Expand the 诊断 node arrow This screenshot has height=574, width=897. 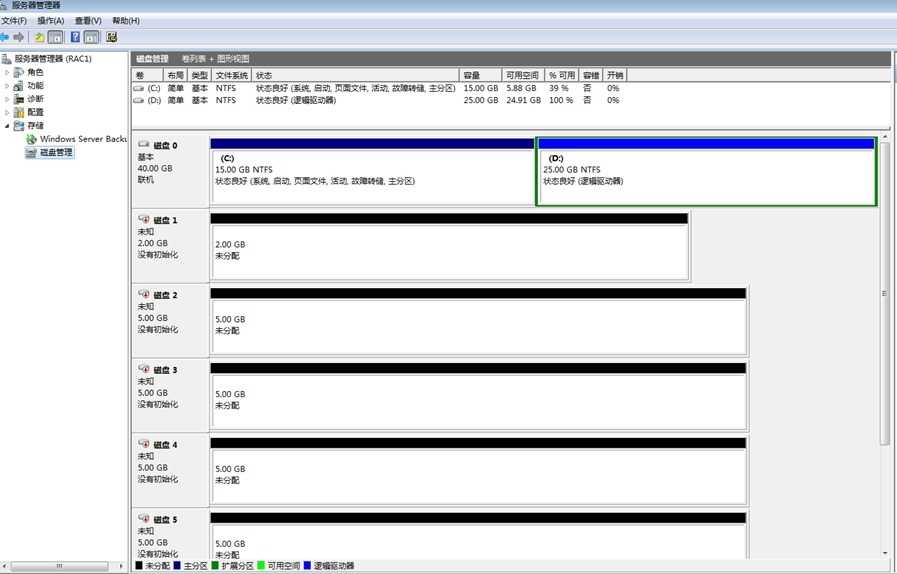click(x=7, y=99)
